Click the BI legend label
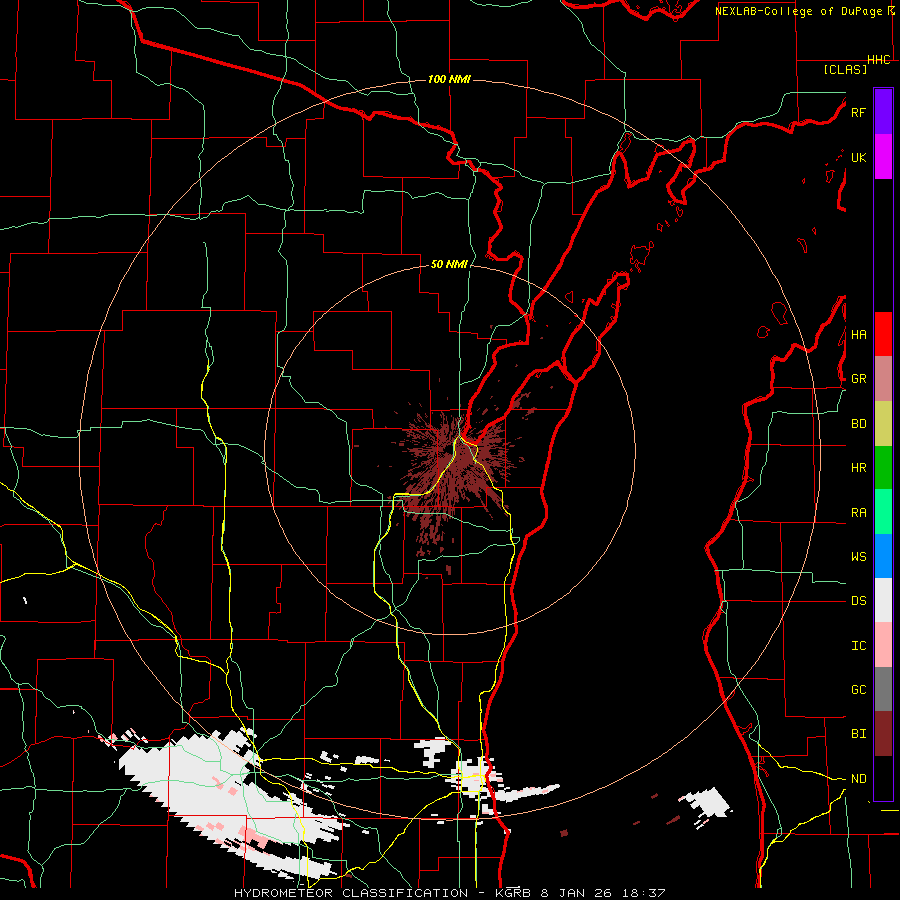This screenshot has width=900, height=900. pyautogui.click(x=858, y=734)
